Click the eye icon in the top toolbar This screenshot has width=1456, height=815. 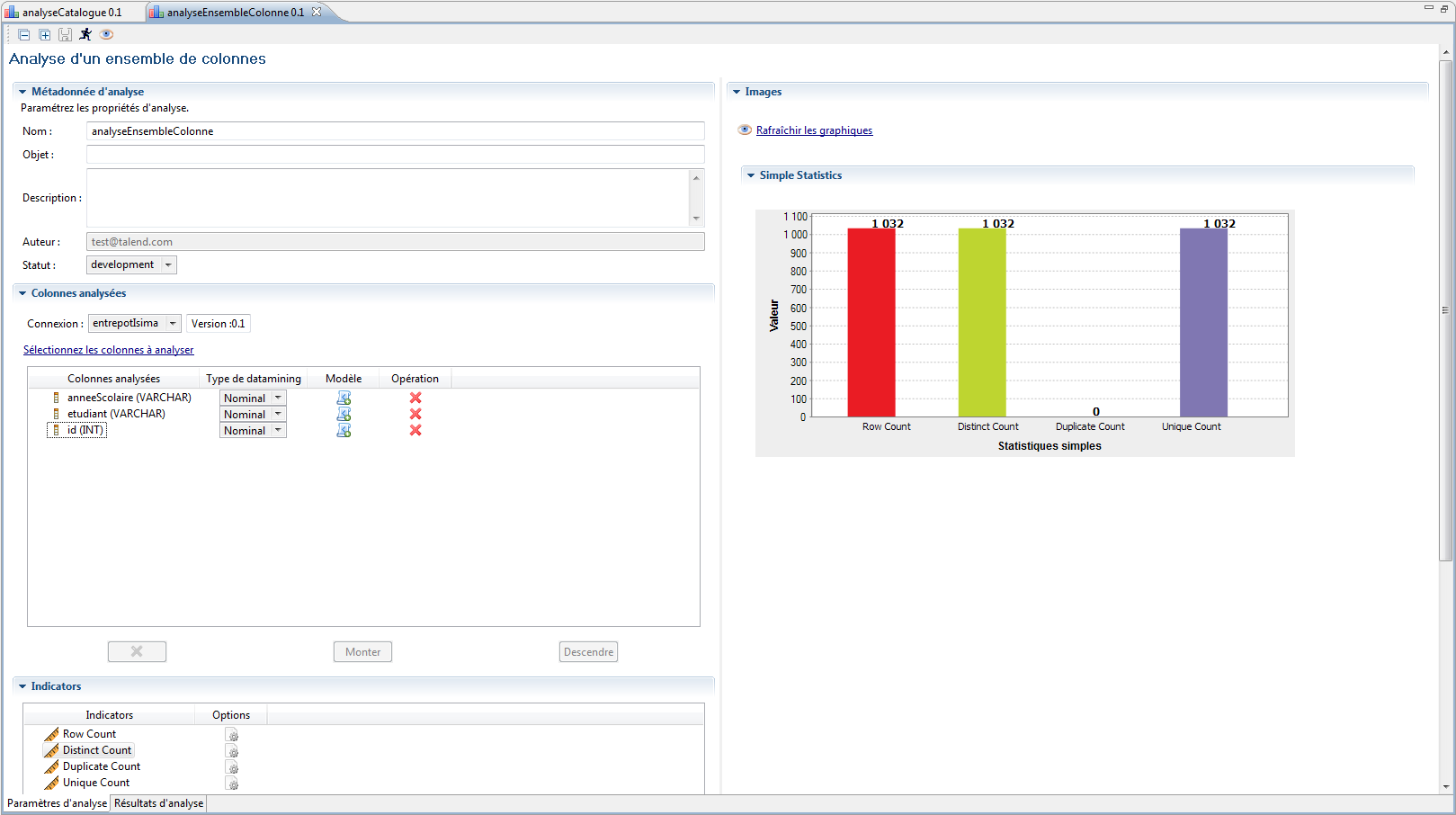(x=106, y=34)
